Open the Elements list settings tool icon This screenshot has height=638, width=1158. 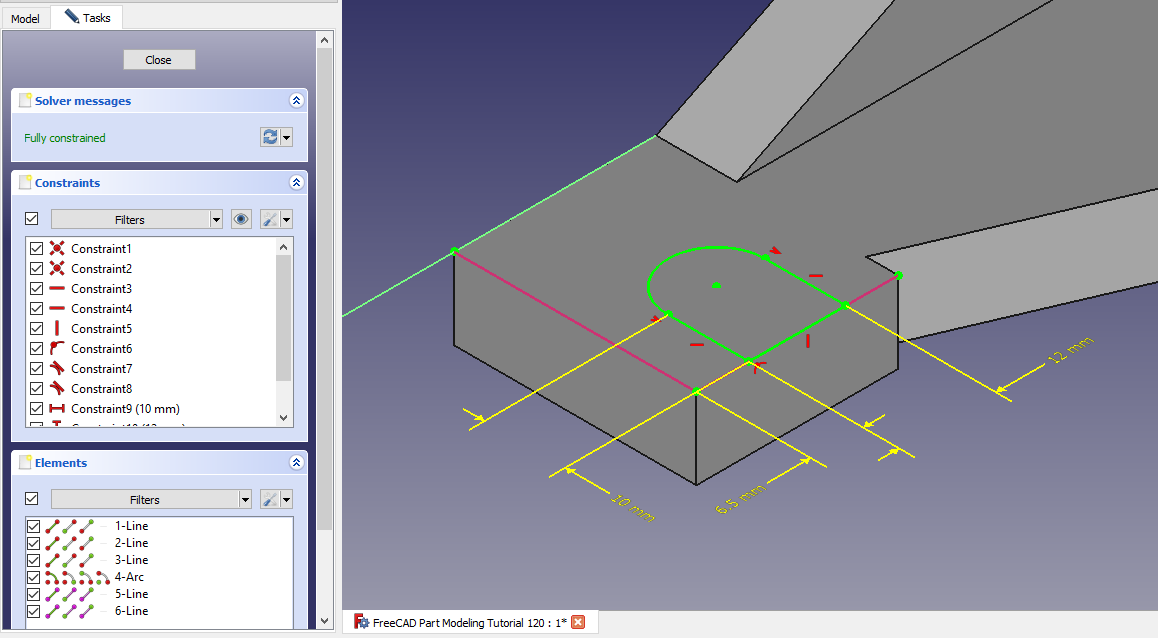click(269, 499)
